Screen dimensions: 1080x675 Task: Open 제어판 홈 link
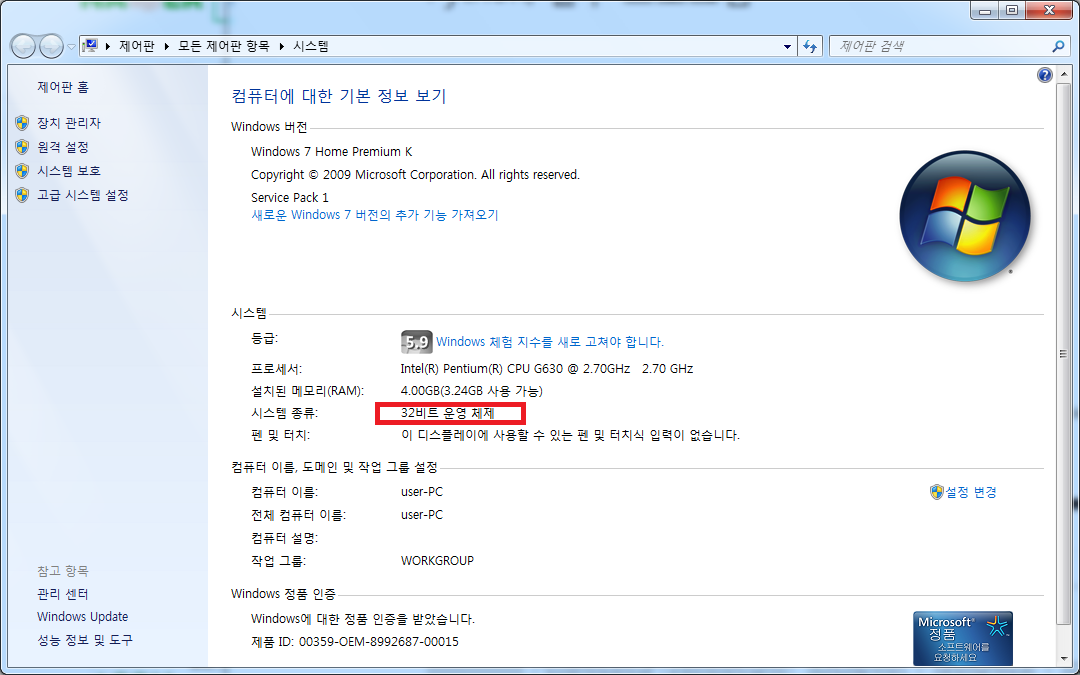tap(63, 87)
